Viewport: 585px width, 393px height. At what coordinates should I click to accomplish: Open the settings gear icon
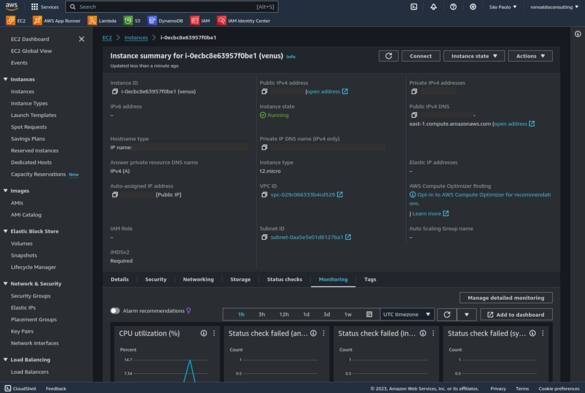click(473, 7)
